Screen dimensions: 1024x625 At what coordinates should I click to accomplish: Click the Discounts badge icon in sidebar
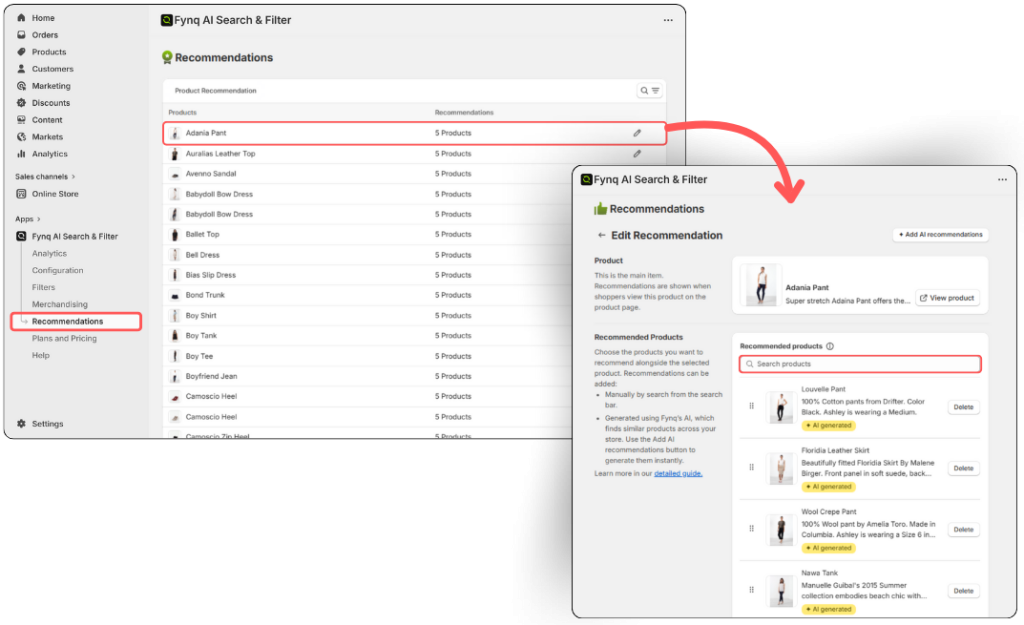click(x=21, y=103)
